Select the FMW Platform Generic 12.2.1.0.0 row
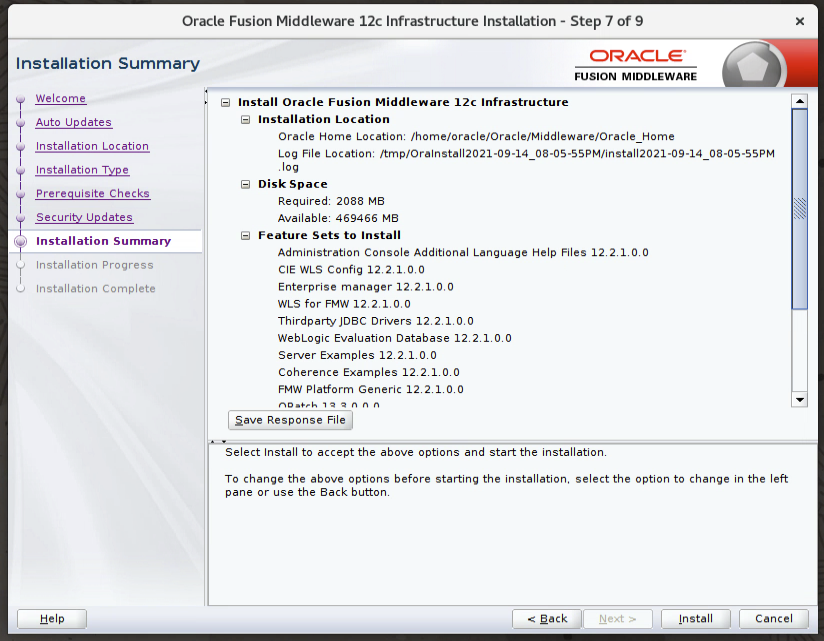 370,389
